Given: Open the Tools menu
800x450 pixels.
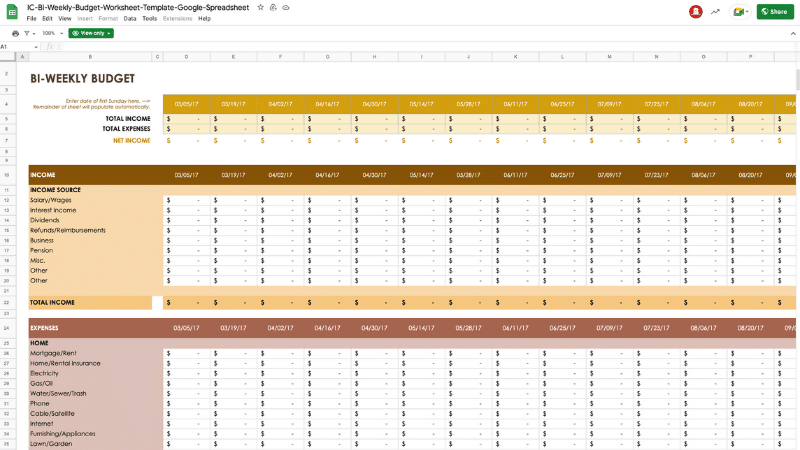Looking at the screenshot, I should (149, 18).
